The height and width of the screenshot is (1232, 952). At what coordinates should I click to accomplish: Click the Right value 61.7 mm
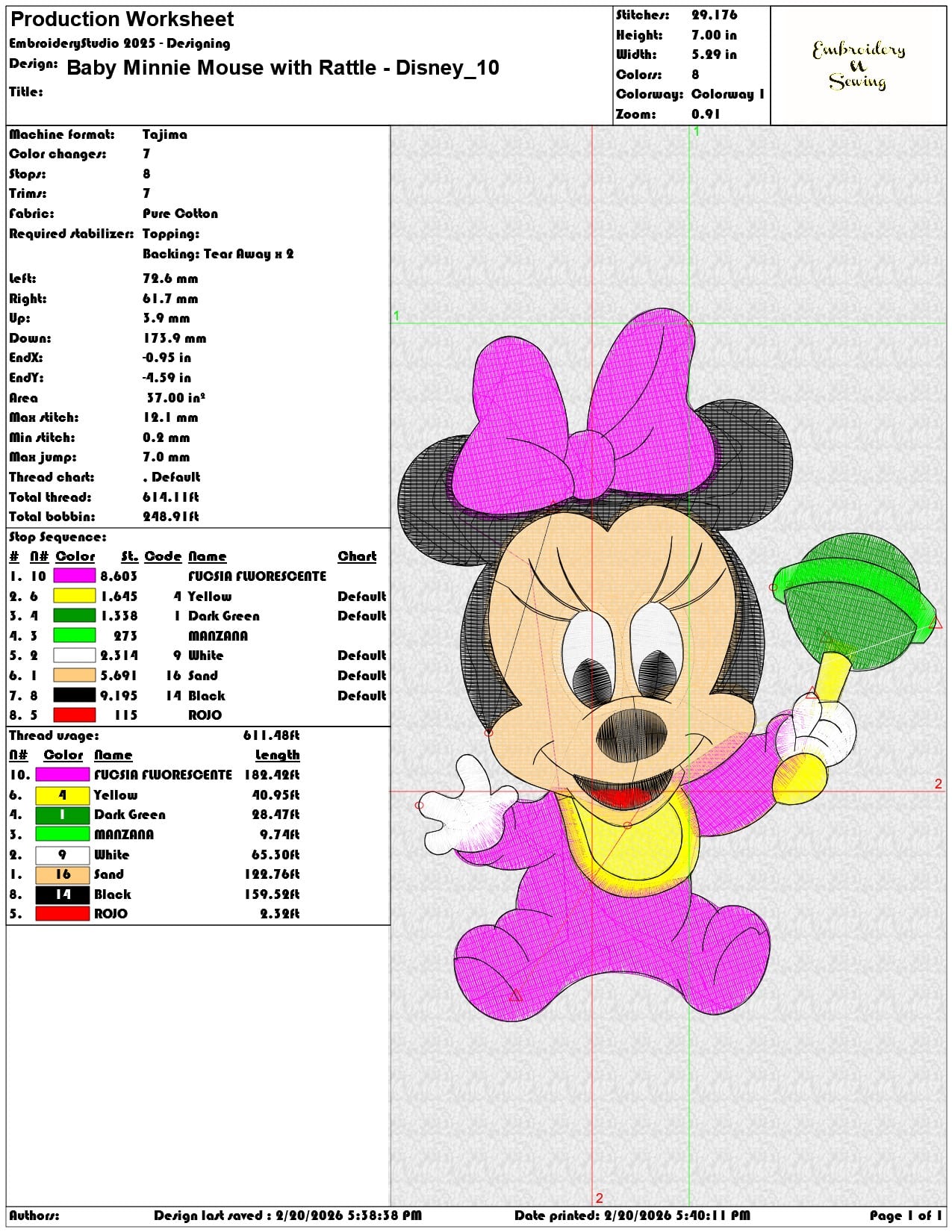pyautogui.click(x=170, y=299)
